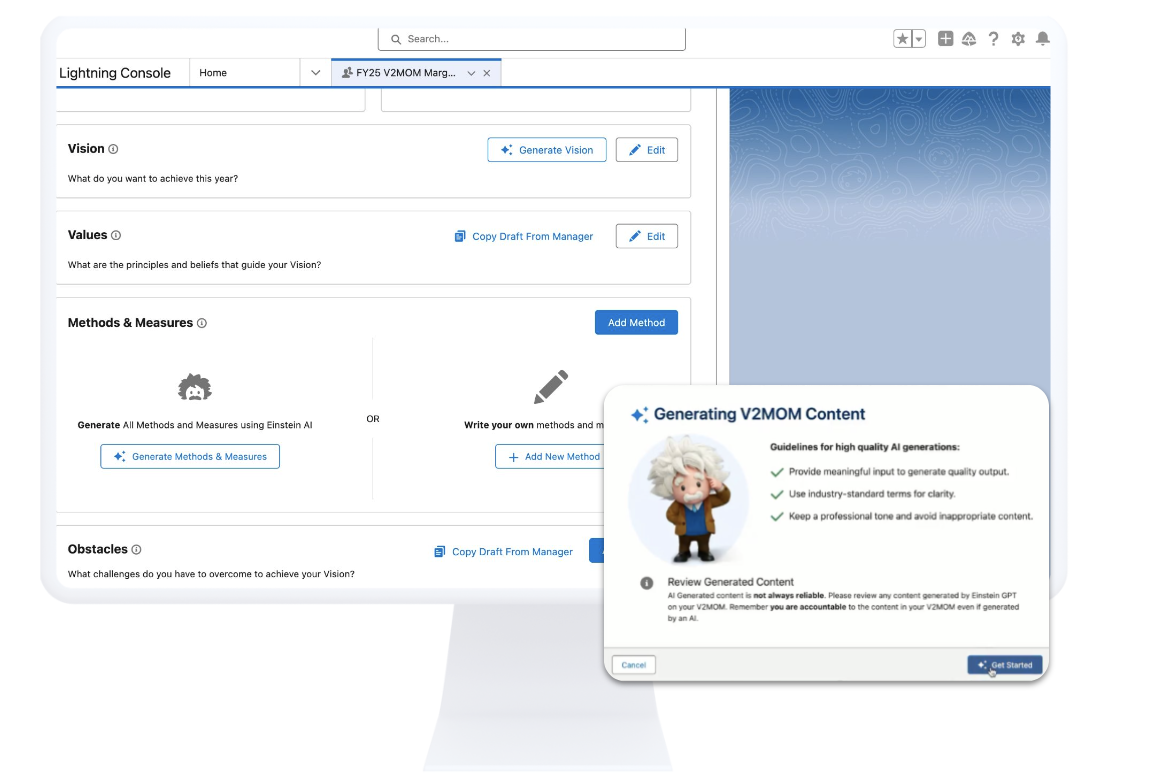Open the Help question mark icon
This screenshot has height=784, width=1162.
(993, 39)
